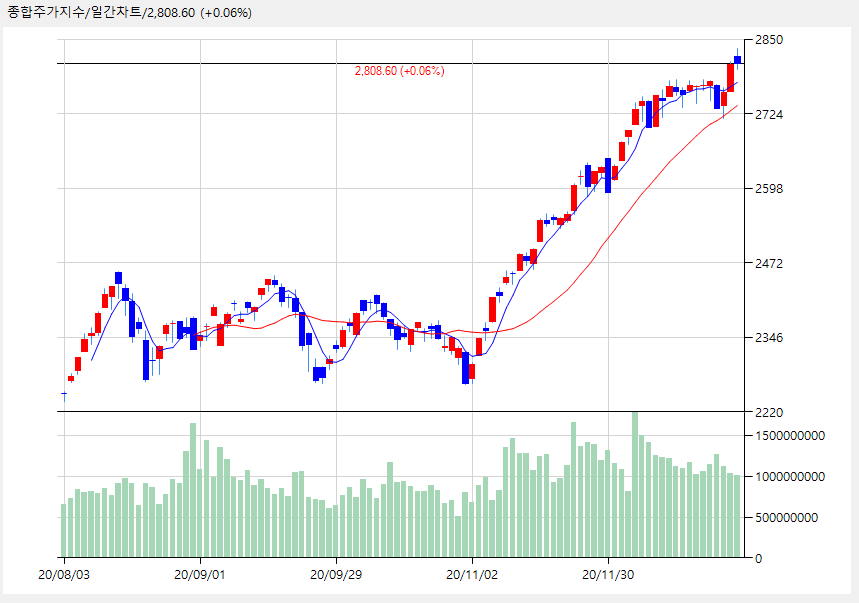
Task: Click the red 2,808.60 (+0.06%) price label
Action: tap(399, 71)
